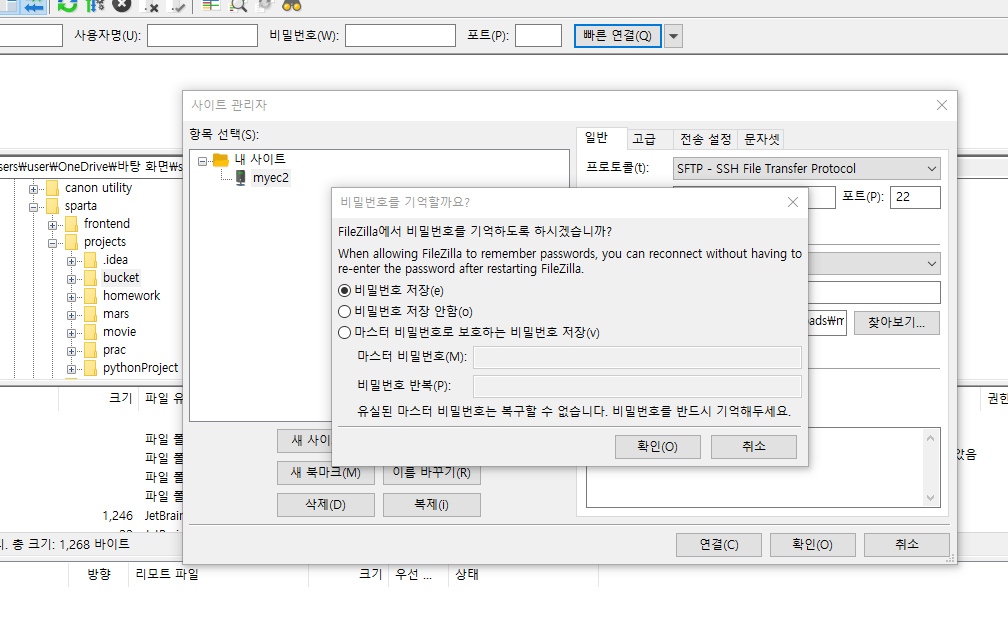Viewport: 1008px width, 617px height.
Task: Select the 비밀번호 저장(e) radio option
Action: (345, 291)
